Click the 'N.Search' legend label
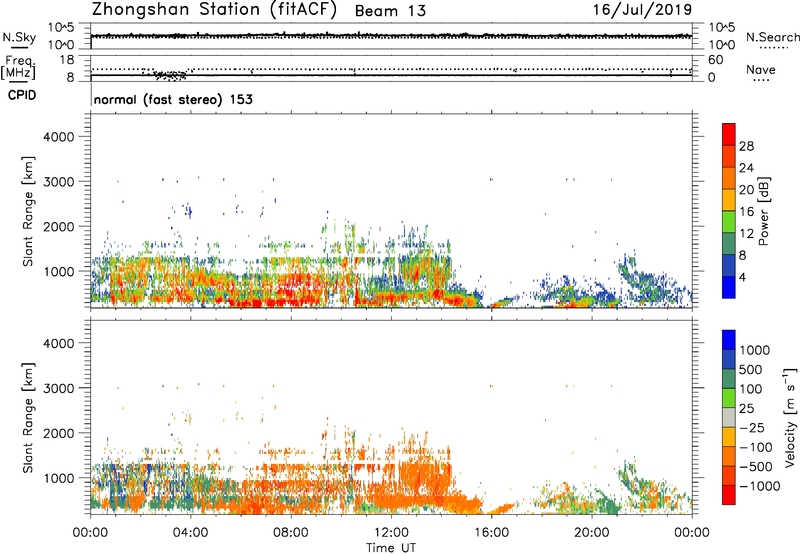The width and height of the screenshot is (800, 554). pyautogui.click(x=772, y=37)
